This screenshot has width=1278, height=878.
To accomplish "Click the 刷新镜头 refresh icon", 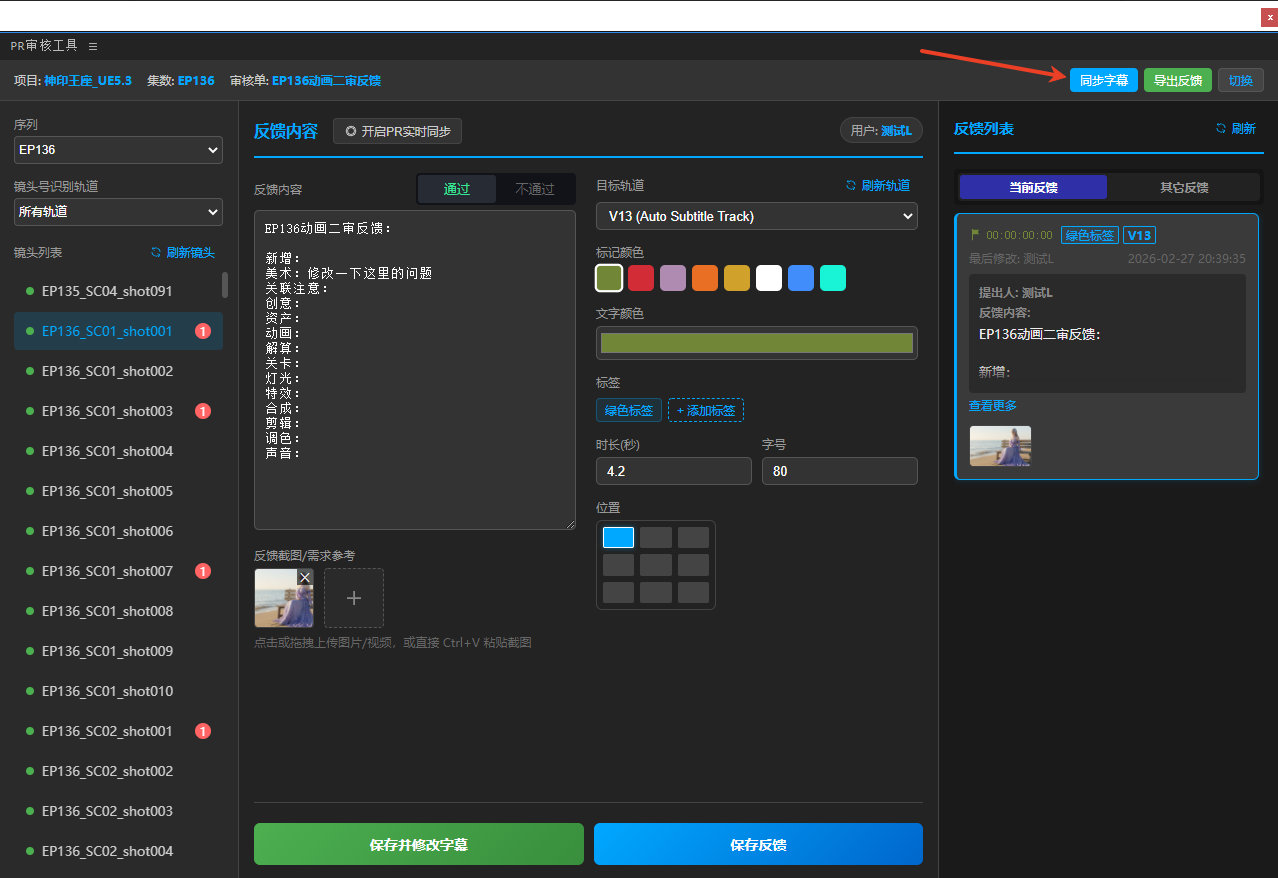I will point(156,252).
